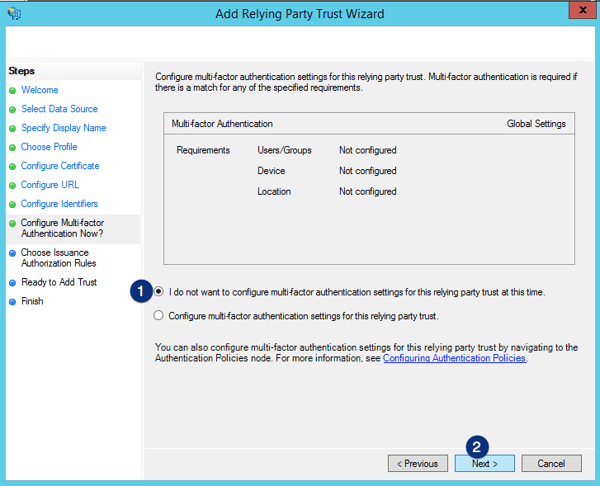
Task: Click green bullet beside Configure Identifiers
Action: pyautogui.click(x=12, y=204)
